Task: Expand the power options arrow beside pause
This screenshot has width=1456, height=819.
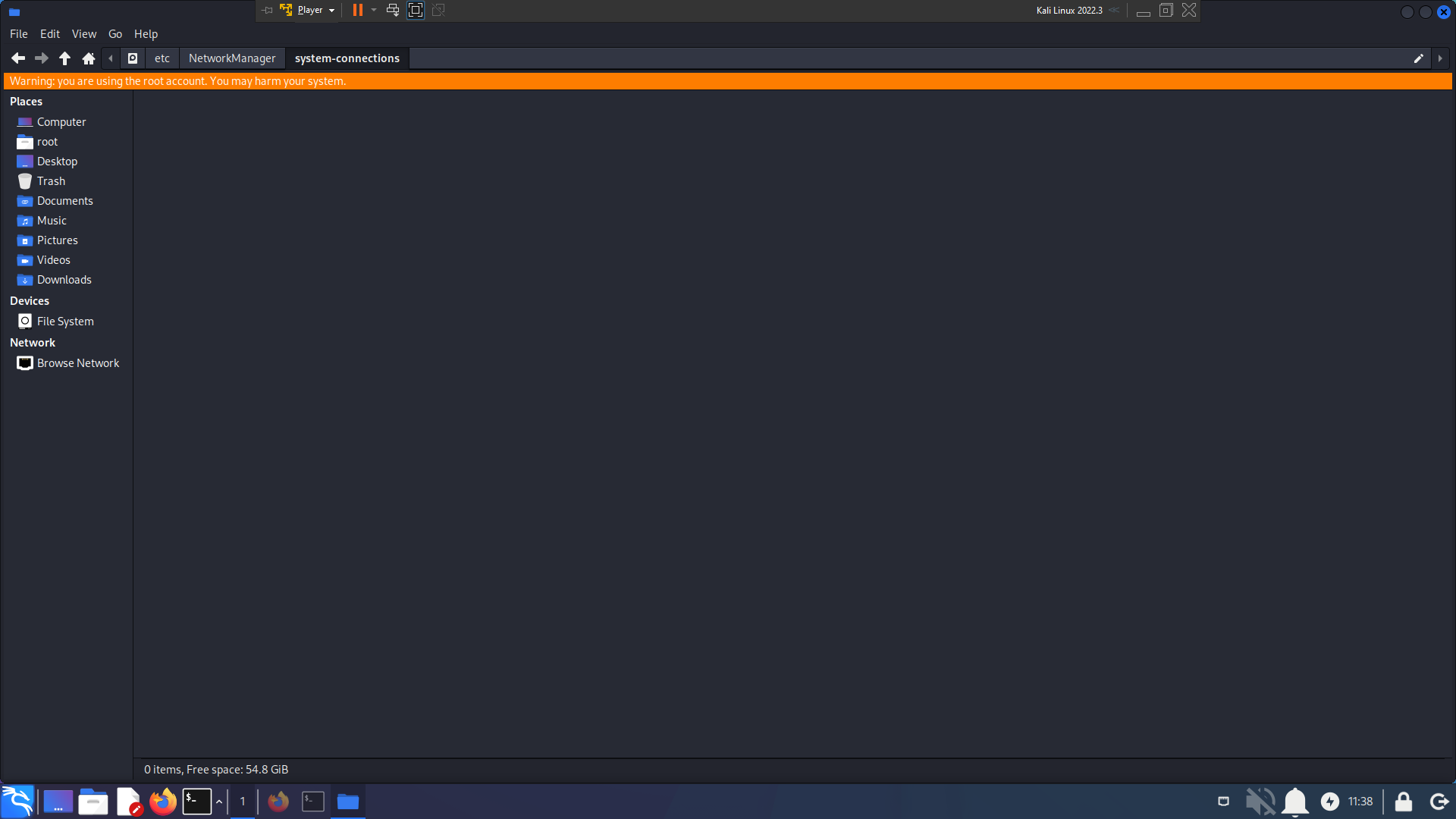Action: [x=374, y=10]
